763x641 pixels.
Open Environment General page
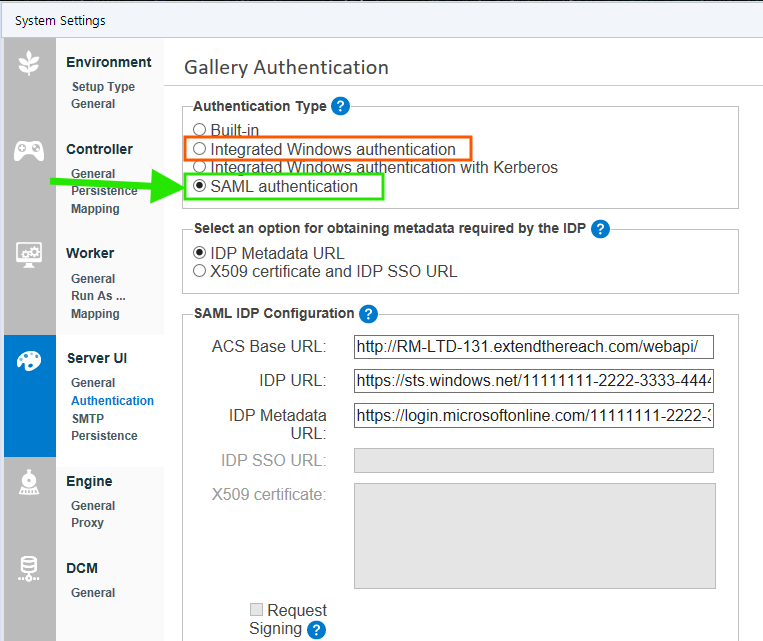[93, 104]
